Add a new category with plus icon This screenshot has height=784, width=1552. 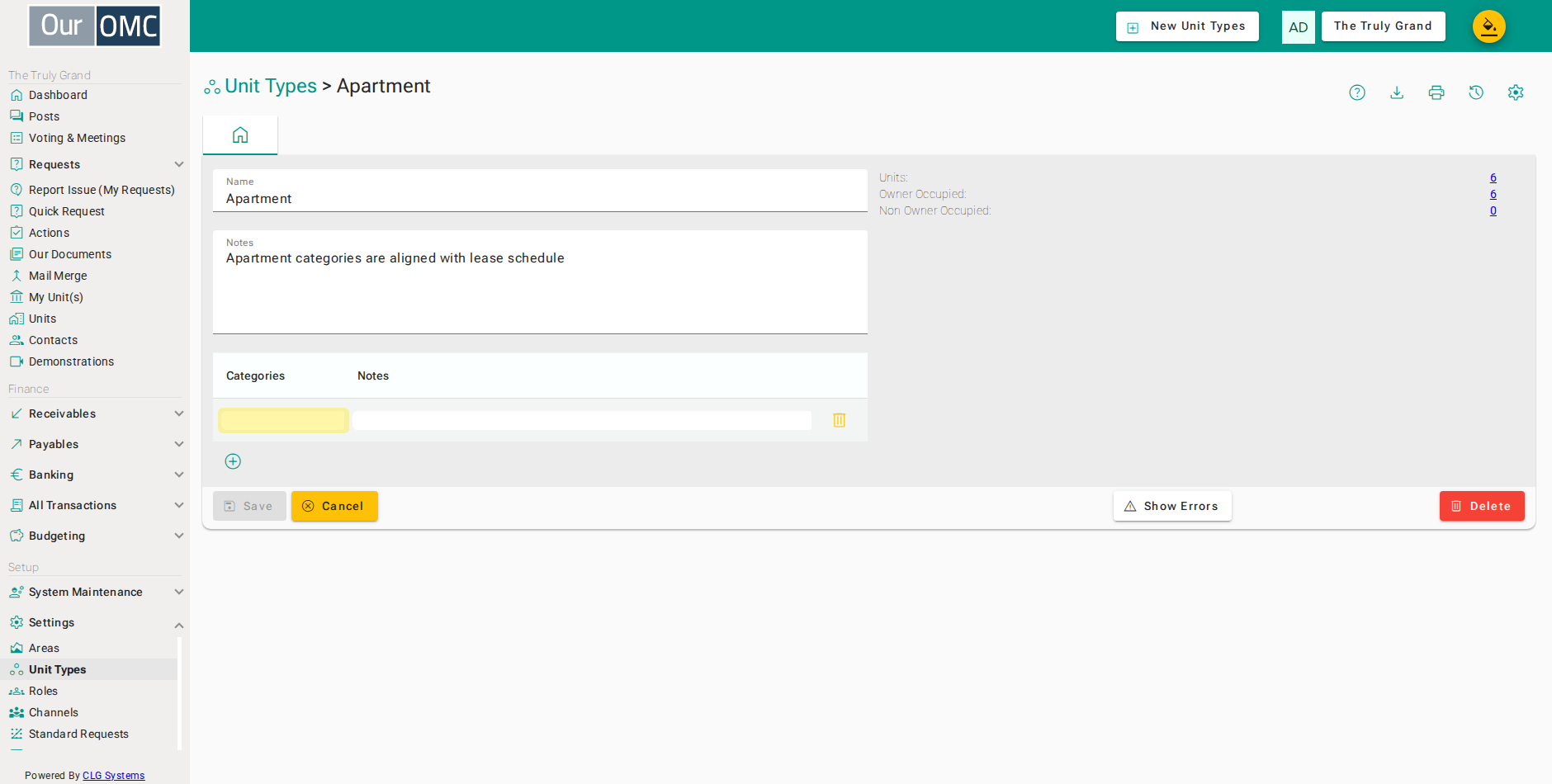coord(233,461)
